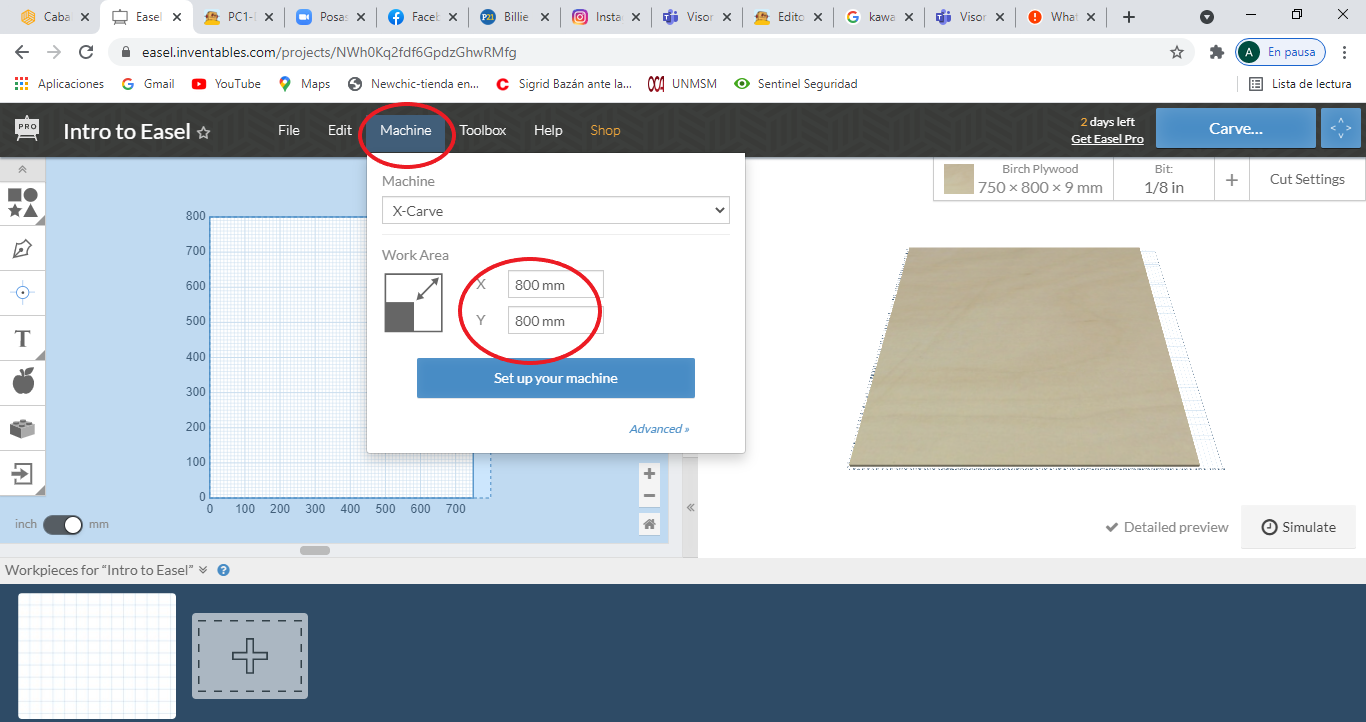This screenshot has height=722, width=1366.
Task: Zoom out on the design canvas
Action: pyautogui.click(x=649, y=496)
